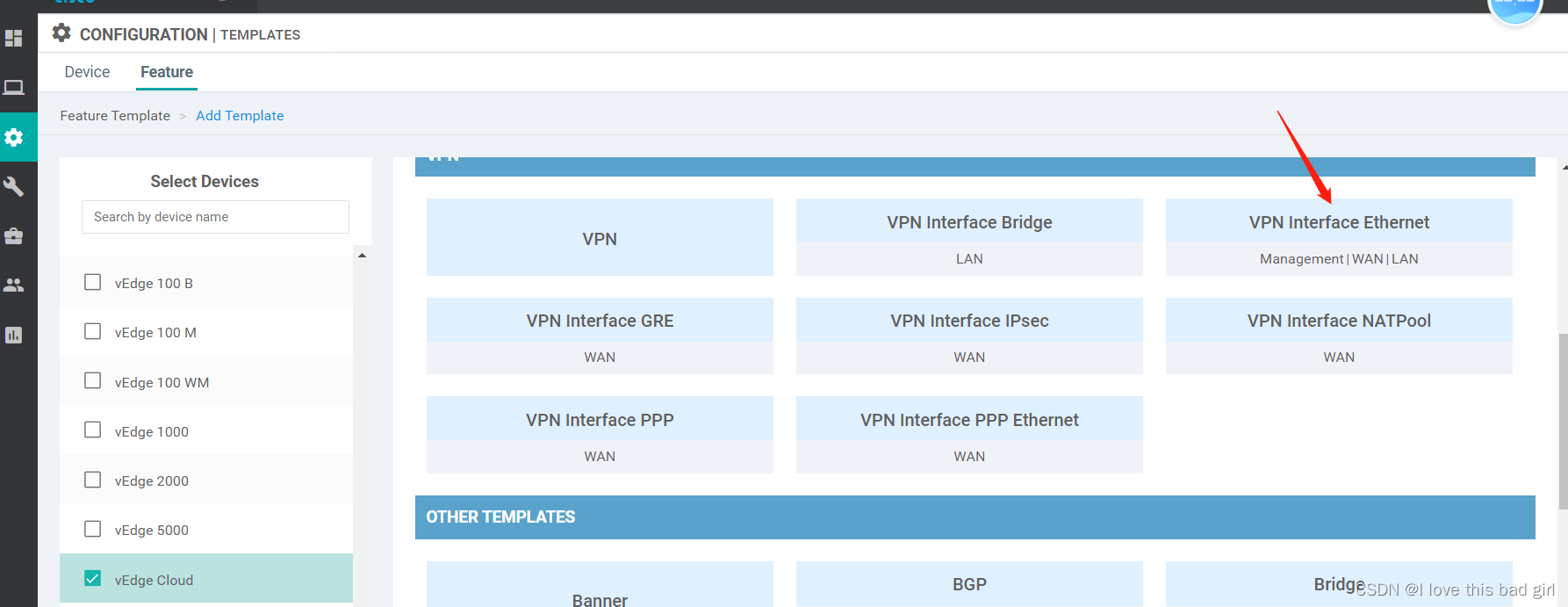Viewport: 1568px width, 607px height.
Task: Uncheck the vEdge Cloud checkbox
Action: 92,578
